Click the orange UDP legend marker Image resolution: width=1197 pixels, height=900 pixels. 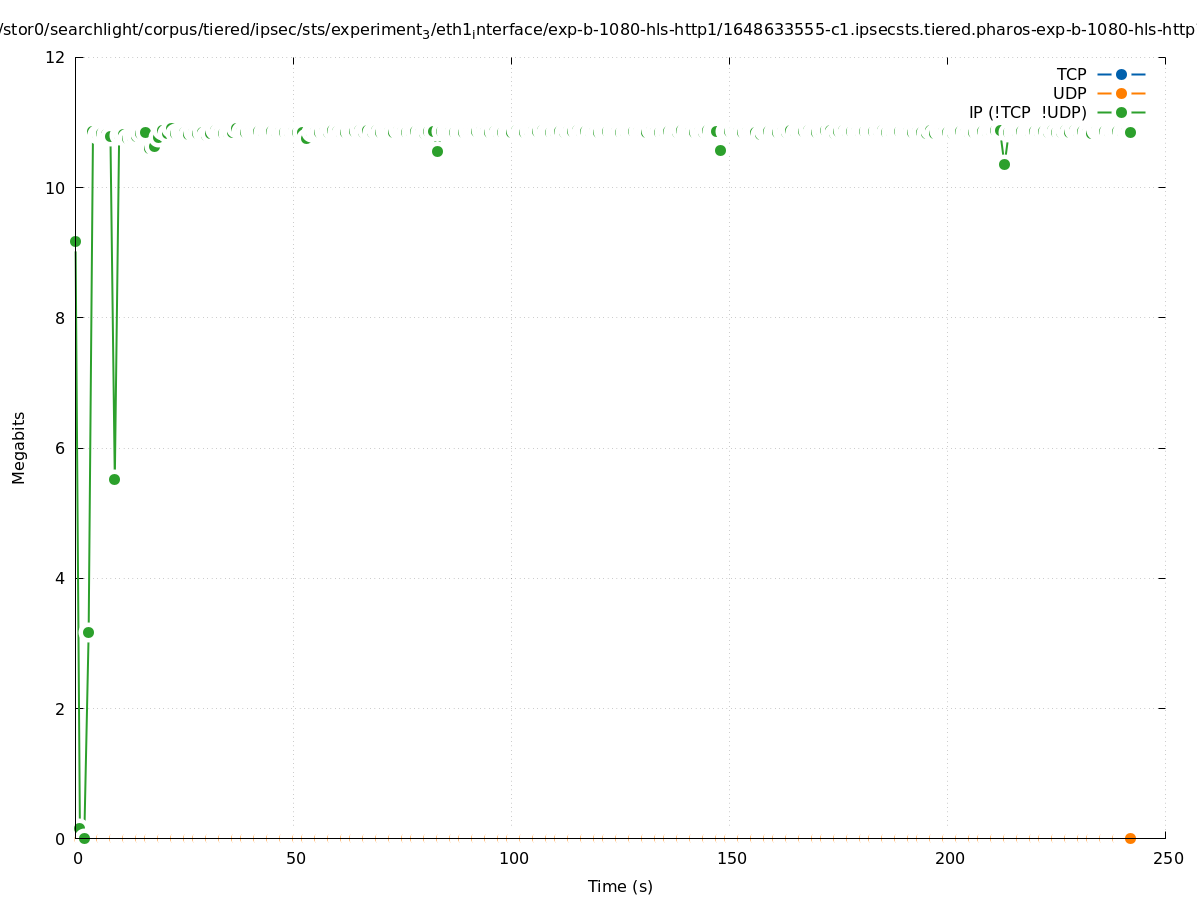[1121, 94]
